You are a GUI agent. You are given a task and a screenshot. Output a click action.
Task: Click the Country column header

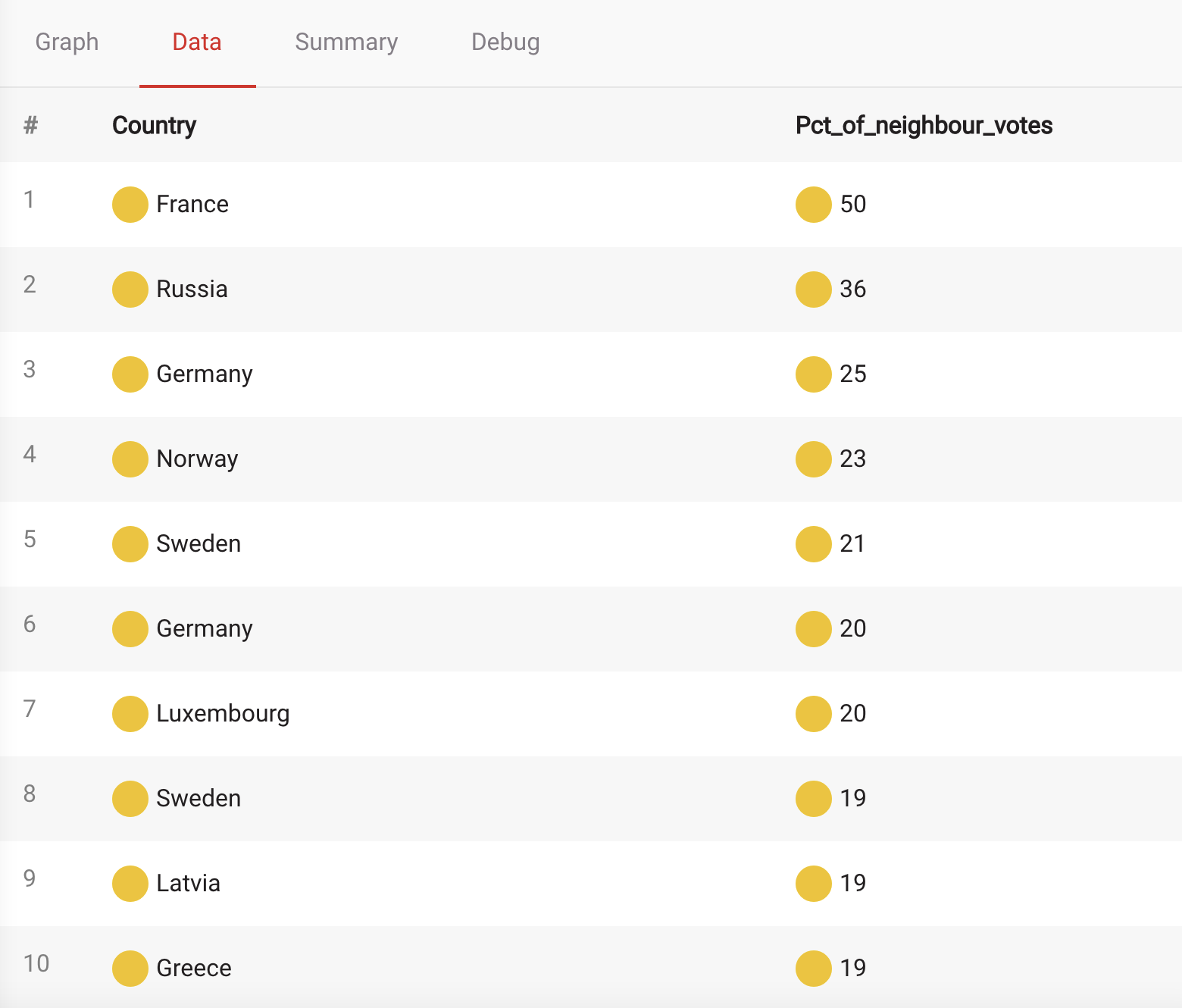coord(154,125)
